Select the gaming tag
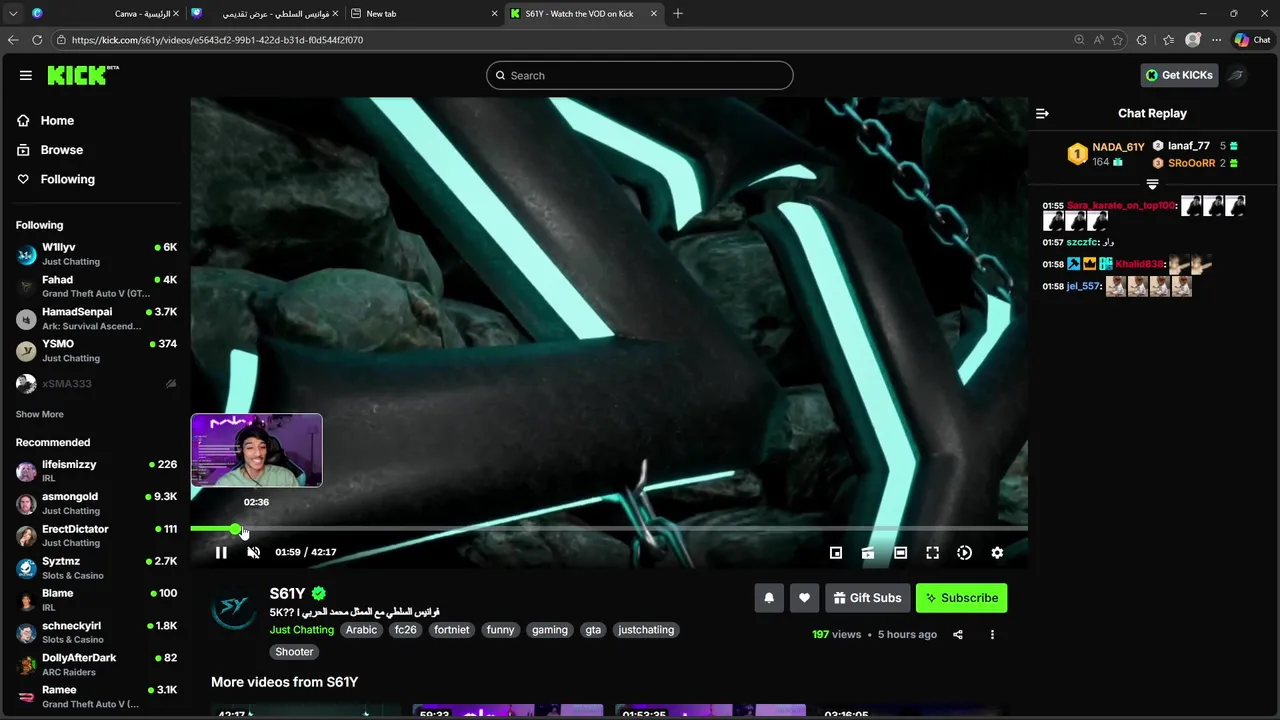This screenshot has height=720, width=1280. tap(550, 630)
